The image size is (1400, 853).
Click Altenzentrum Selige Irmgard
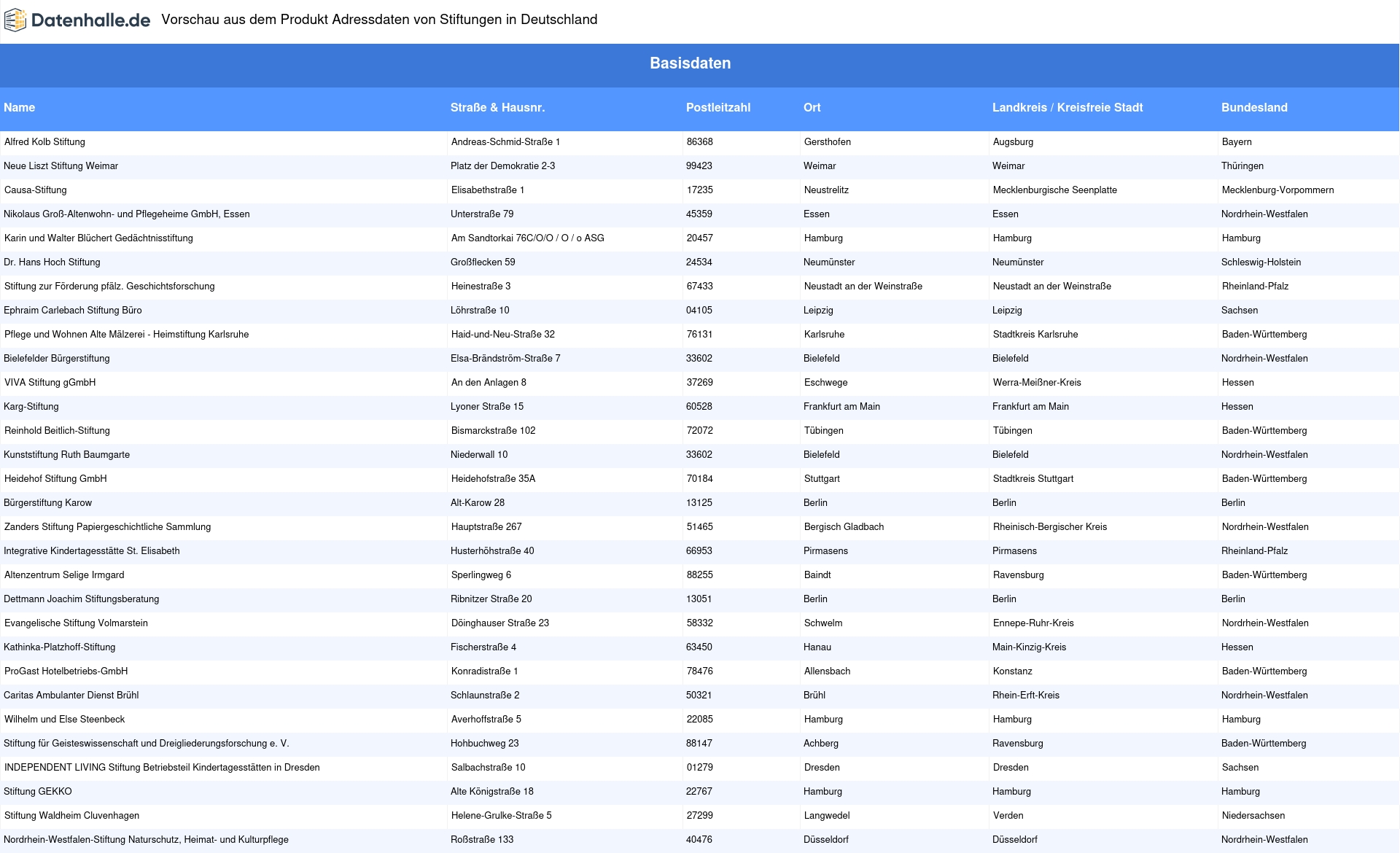64,575
